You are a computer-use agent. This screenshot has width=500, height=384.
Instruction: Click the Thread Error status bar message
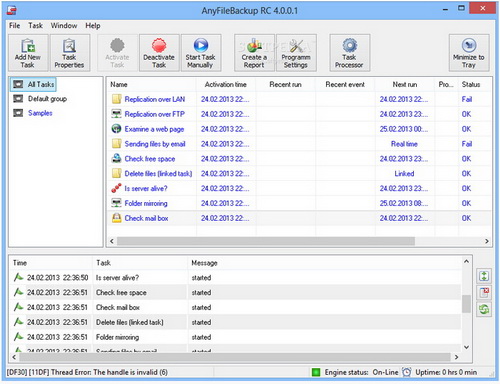[x=87, y=372]
